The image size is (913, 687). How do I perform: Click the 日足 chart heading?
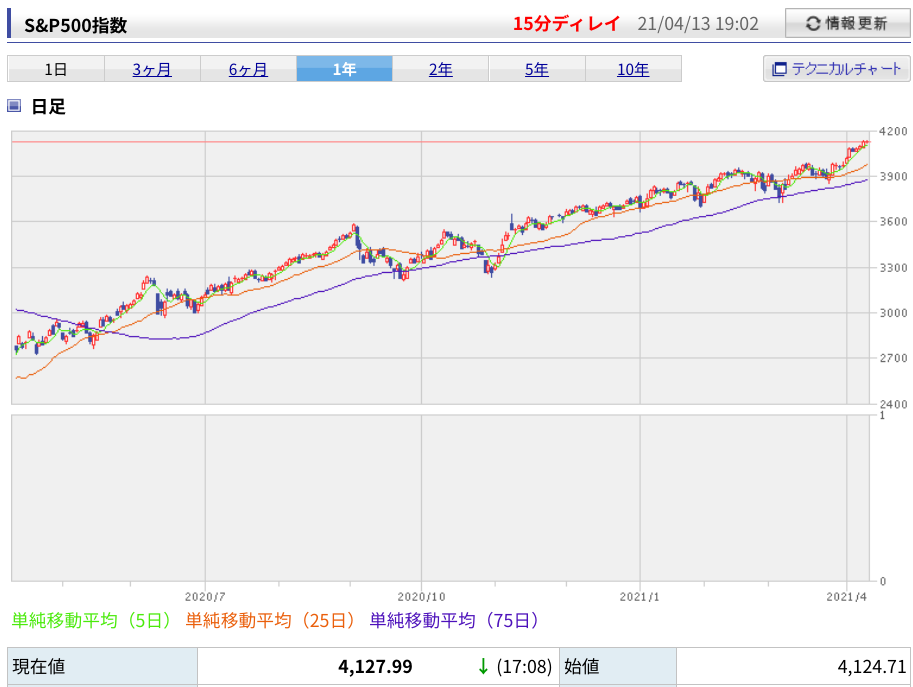48,107
